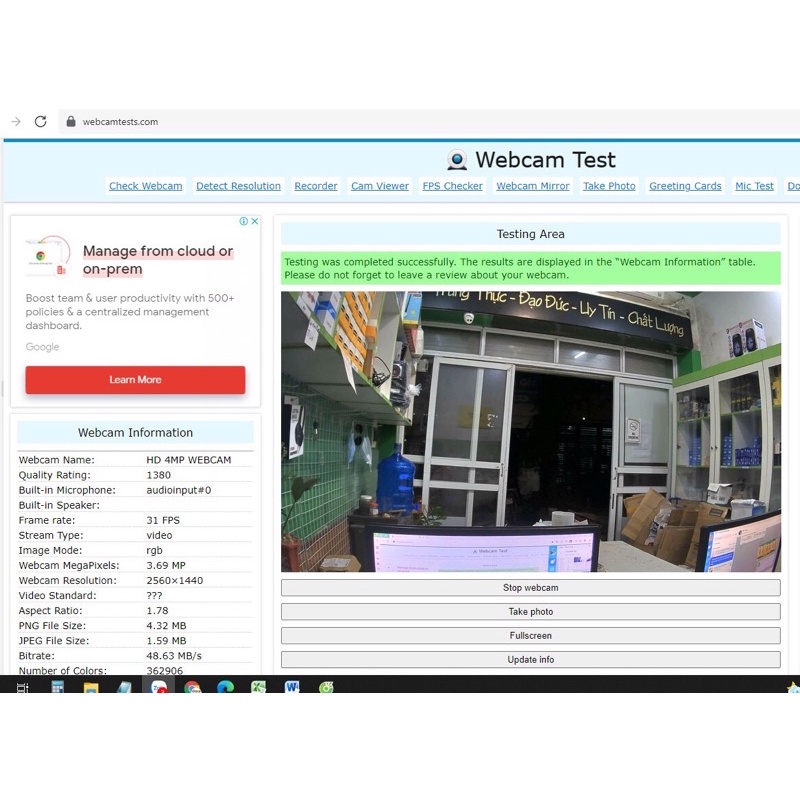Image resolution: width=800 pixels, height=800 pixels.
Task: Click the Google logo inside the advertisement
Action: [x=43, y=347]
